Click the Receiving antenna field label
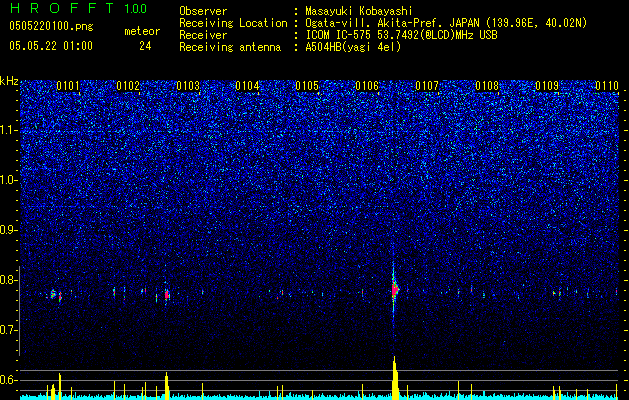This screenshot has height=400, width=629. point(230,47)
